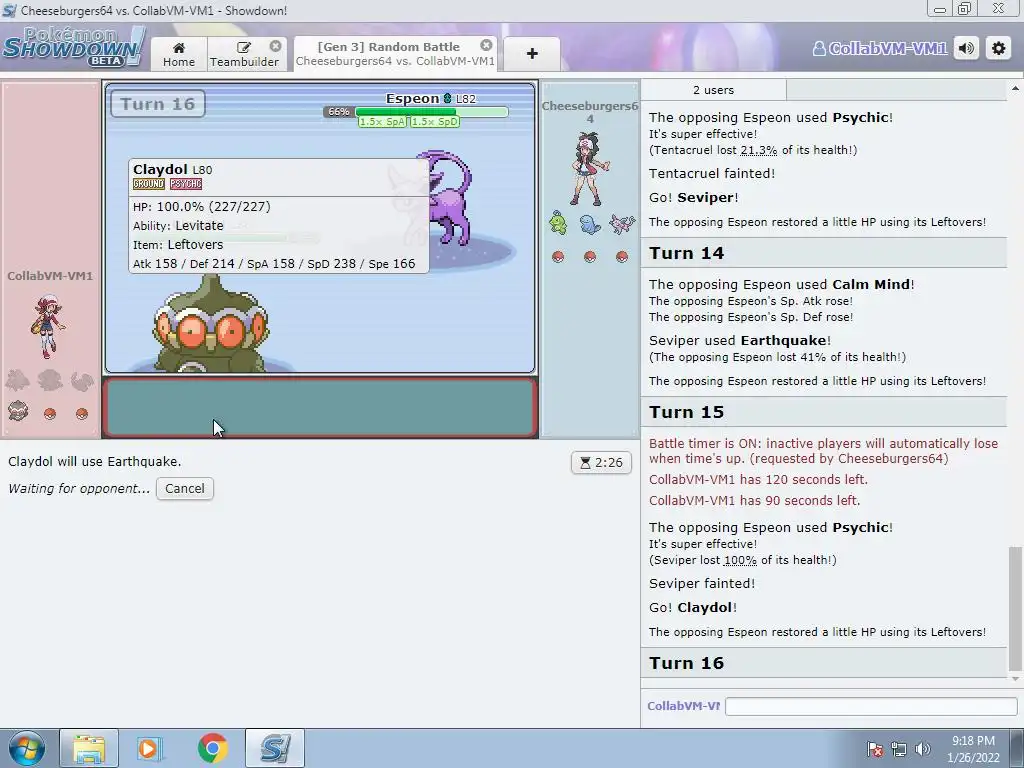Click the 2 users list header
This screenshot has width=1024, height=768.
[x=713, y=90]
